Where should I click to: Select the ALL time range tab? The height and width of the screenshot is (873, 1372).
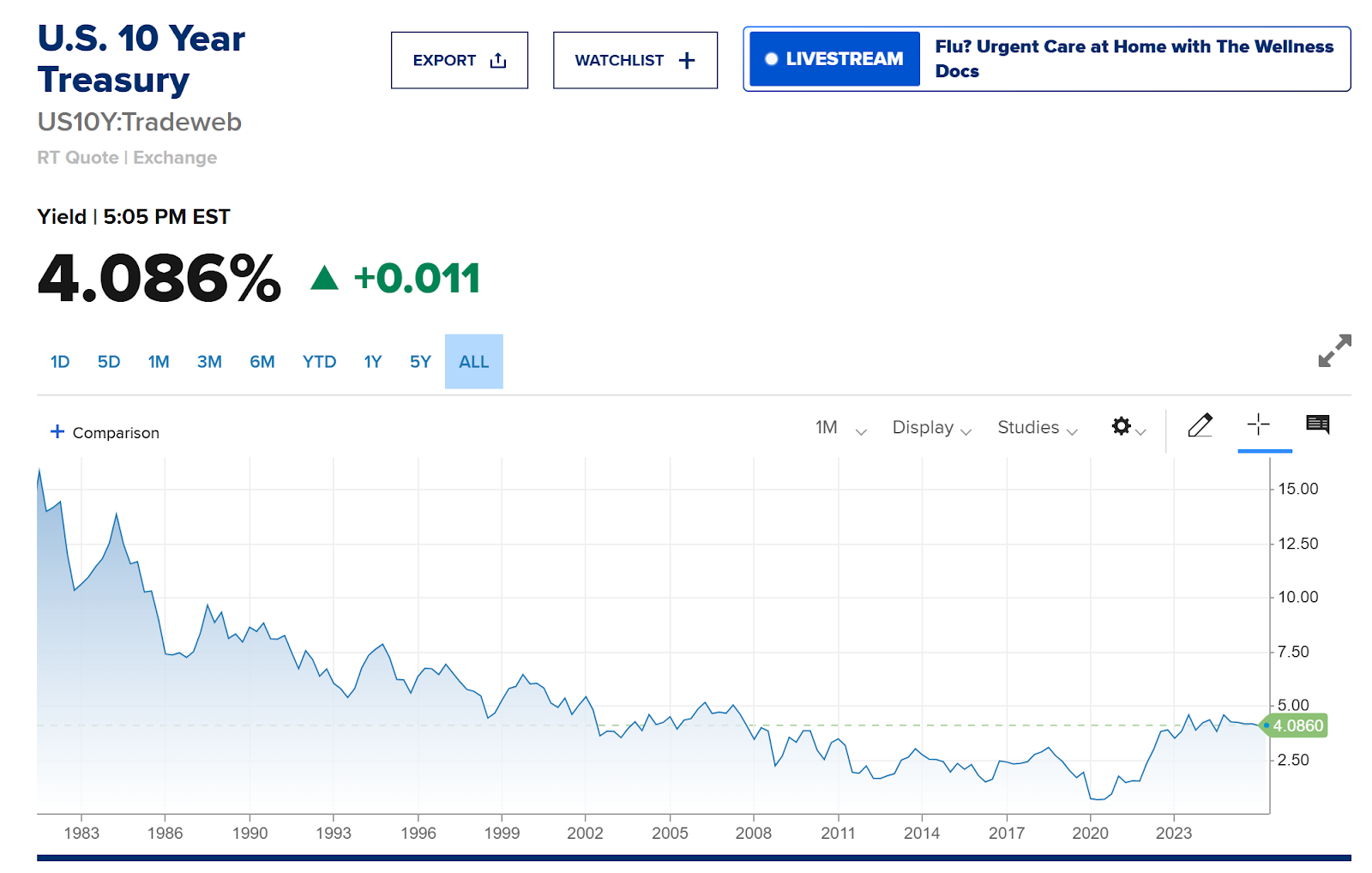coord(473,362)
